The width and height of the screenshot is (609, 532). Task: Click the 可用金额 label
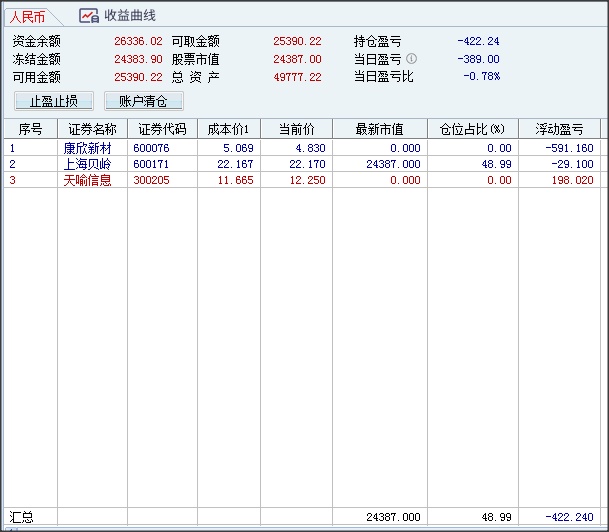37,77
